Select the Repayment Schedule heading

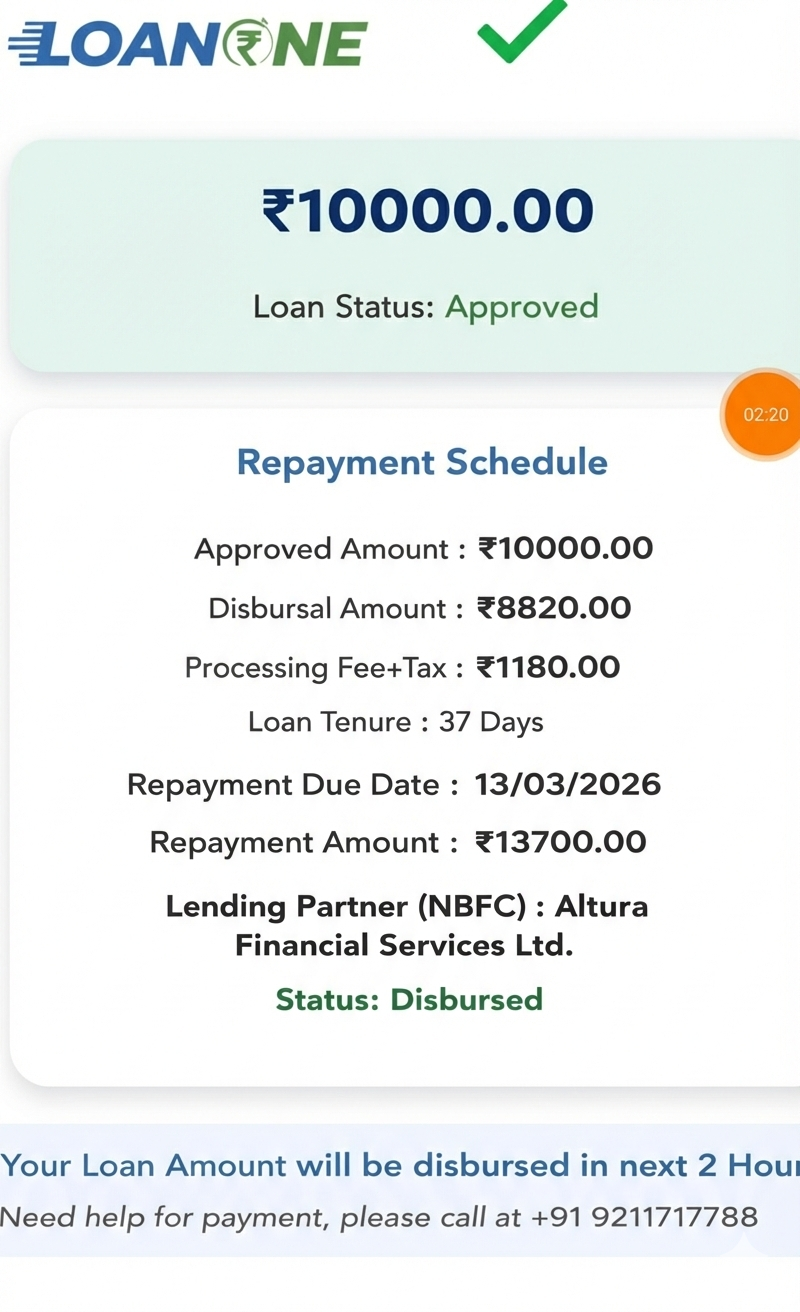(x=422, y=463)
